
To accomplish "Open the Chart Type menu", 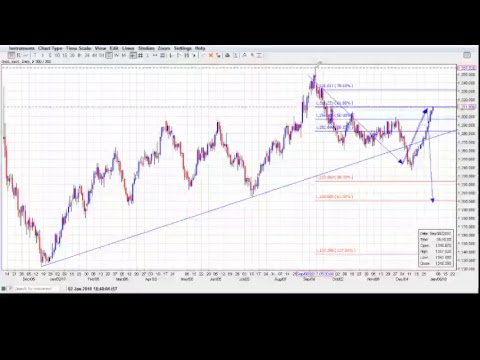I will click(50, 48).
